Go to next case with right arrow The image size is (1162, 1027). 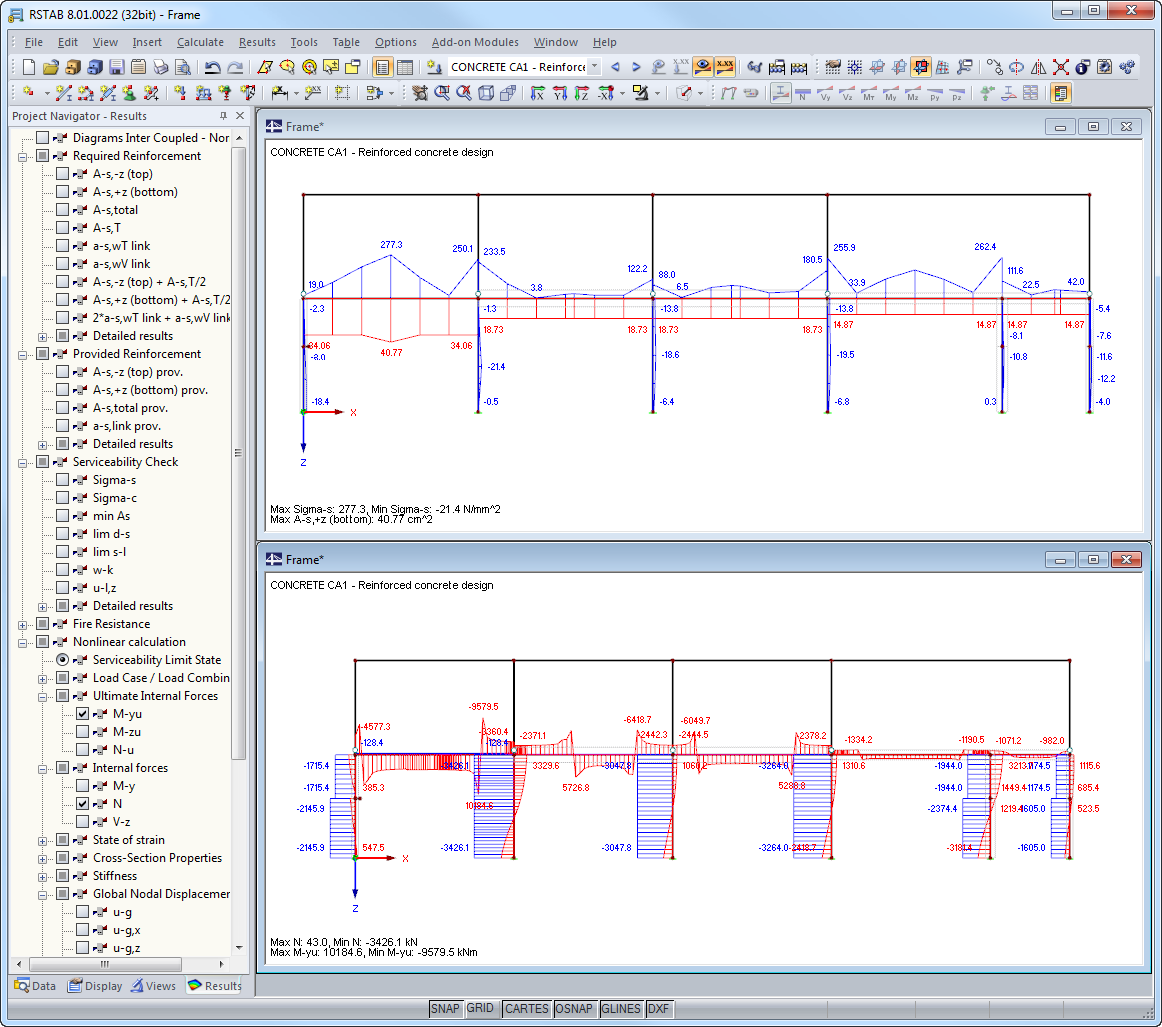(x=636, y=67)
